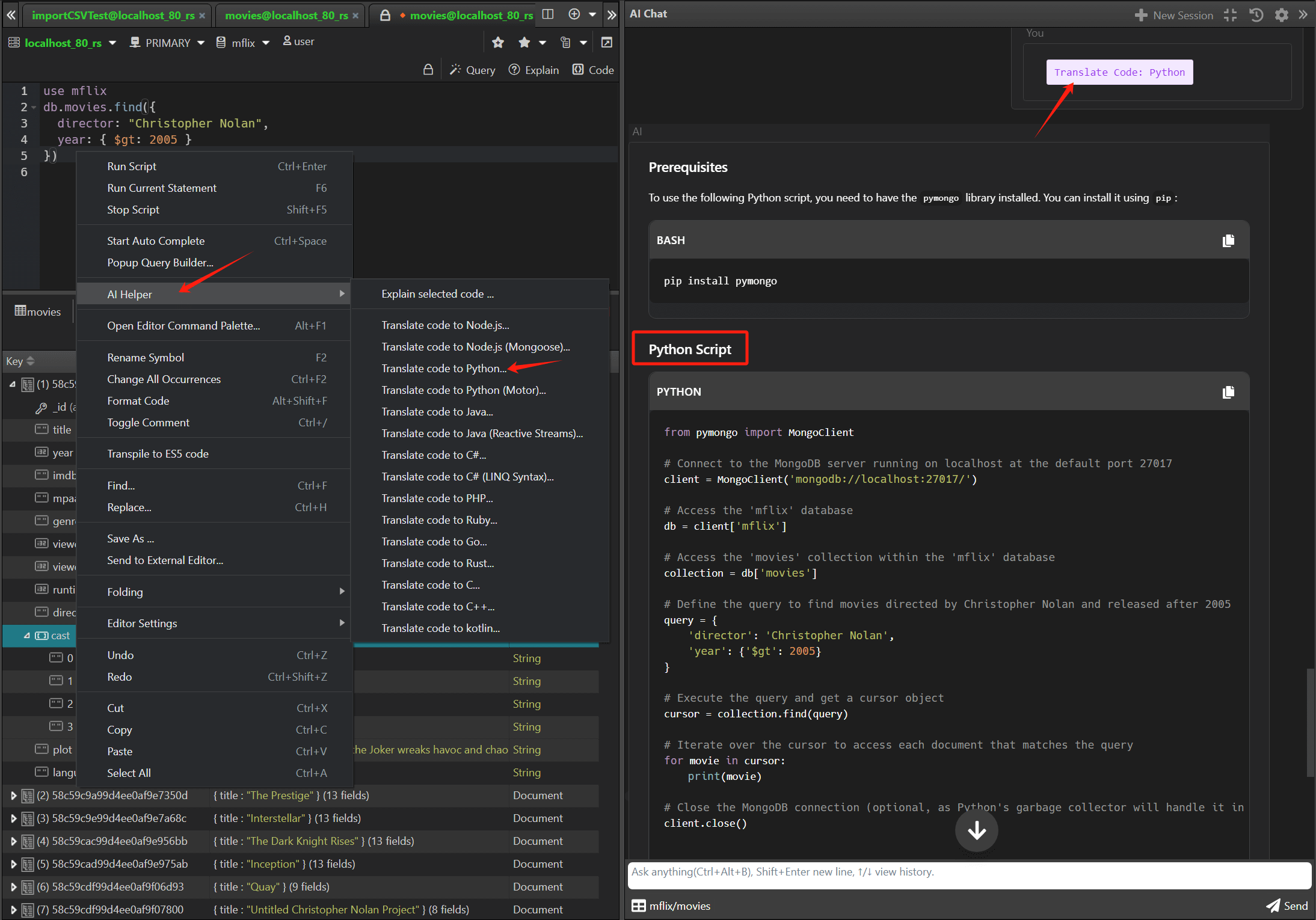1316x920 pixels.
Task: Expand document (2) The Prestige row
Action: coord(13,796)
